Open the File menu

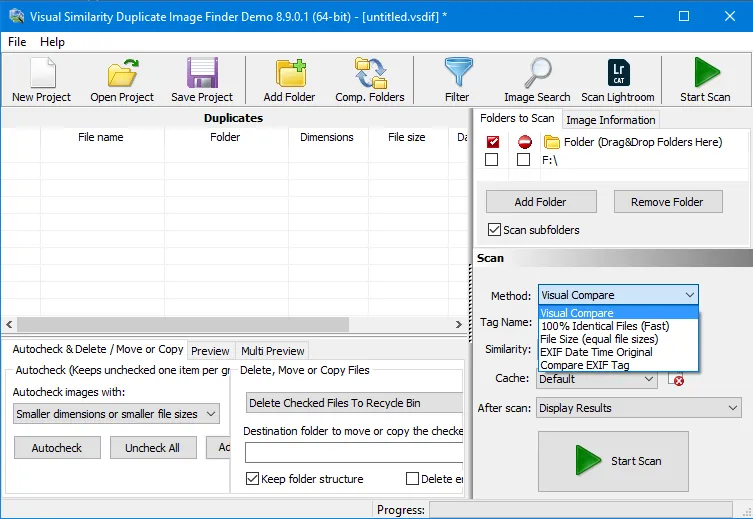(17, 42)
